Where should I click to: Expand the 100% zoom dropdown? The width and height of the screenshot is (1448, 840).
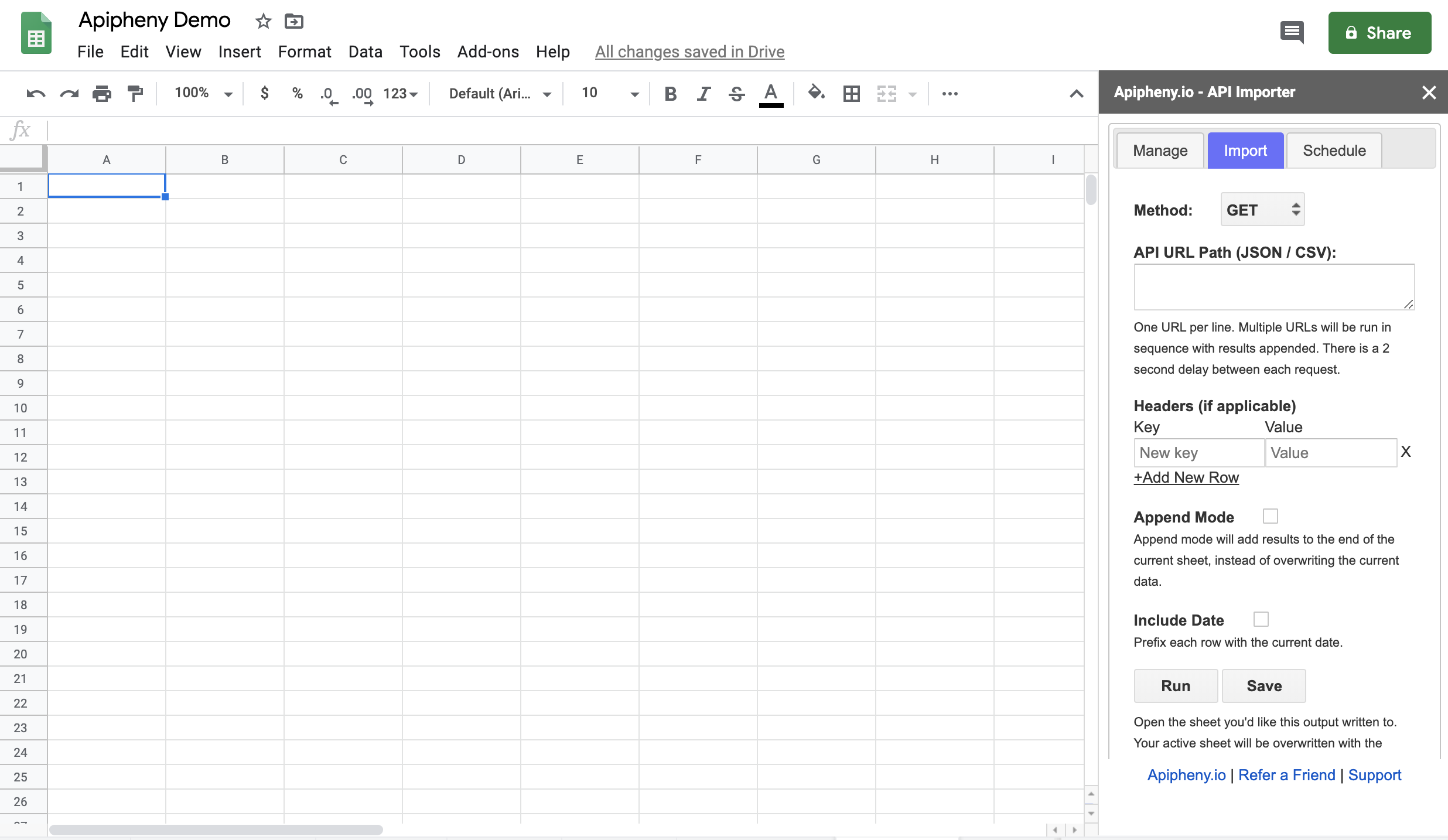coord(203,93)
